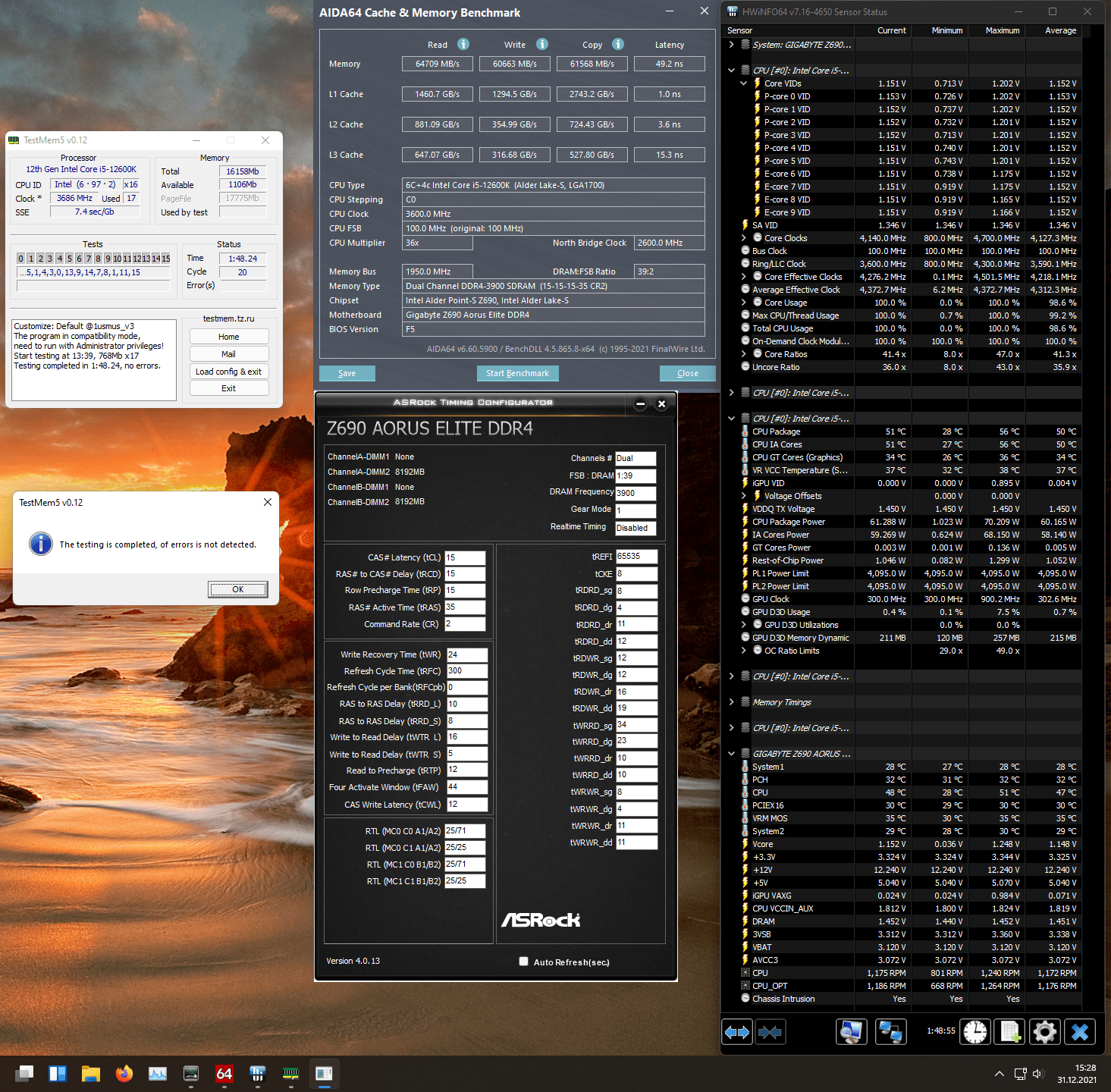This screenshot has height=1092, width=1111.
Task: Expand Core Usage node
Action: point(744,303)
